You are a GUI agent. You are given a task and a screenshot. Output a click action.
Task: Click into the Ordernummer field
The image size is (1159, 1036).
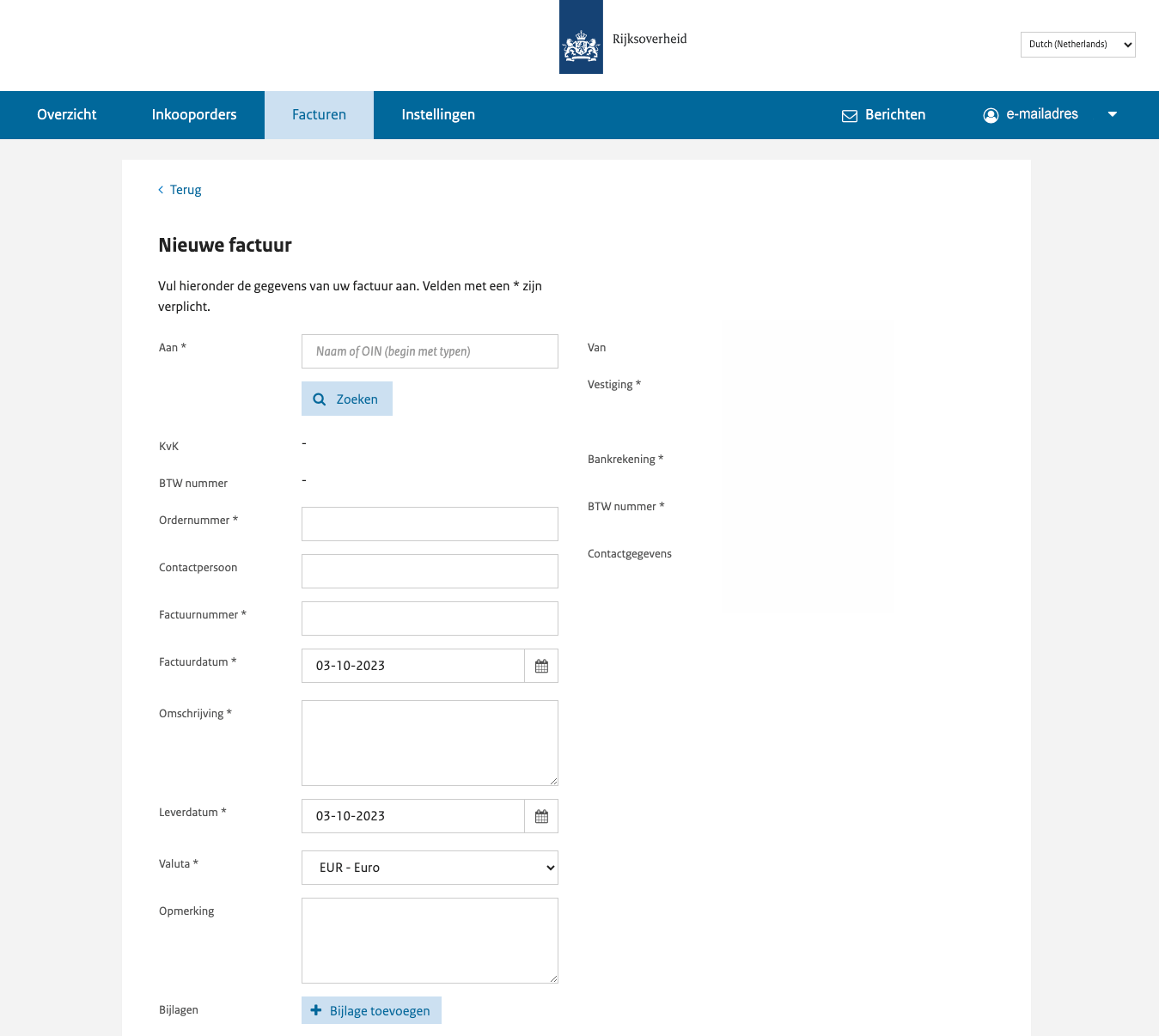(430, 524)
